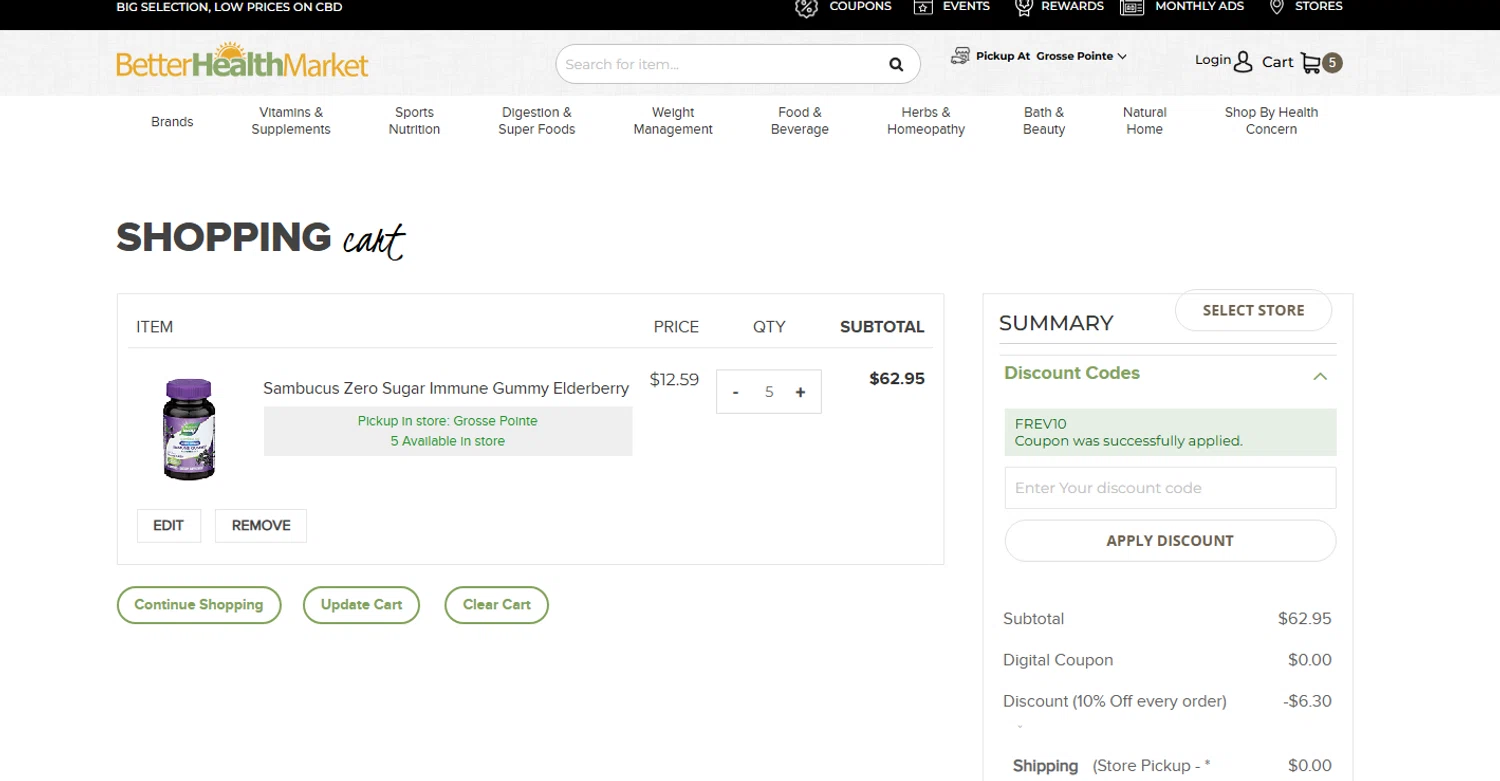1500x781 pixels.
Task: Click the item subtotal $62.95 in the table
Action: [897, 379]
